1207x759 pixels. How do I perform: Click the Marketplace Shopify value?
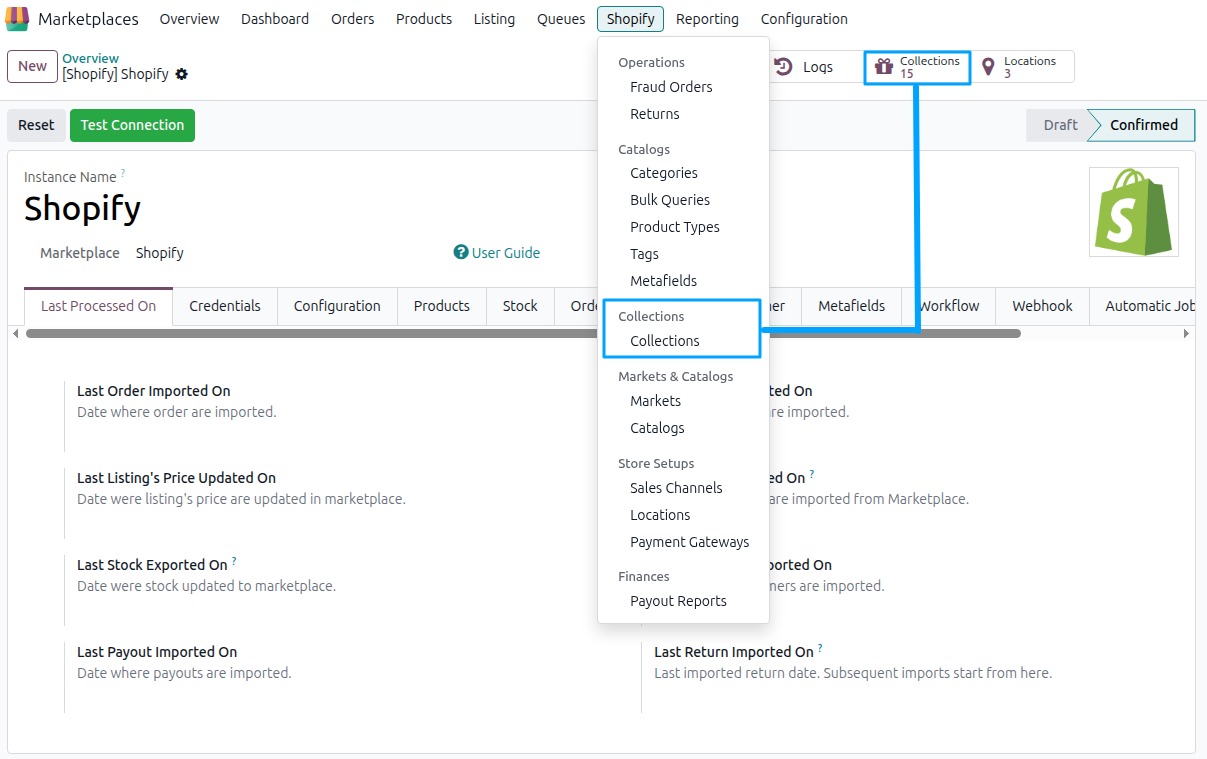[160, 253]
